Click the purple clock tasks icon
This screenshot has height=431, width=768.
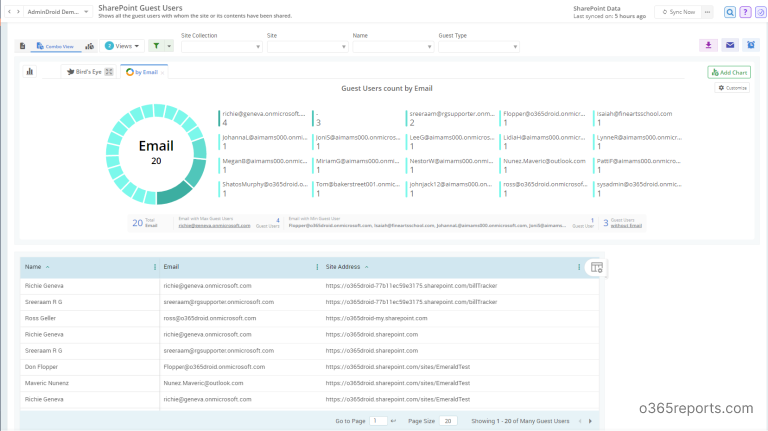click(x=761, y=12)
